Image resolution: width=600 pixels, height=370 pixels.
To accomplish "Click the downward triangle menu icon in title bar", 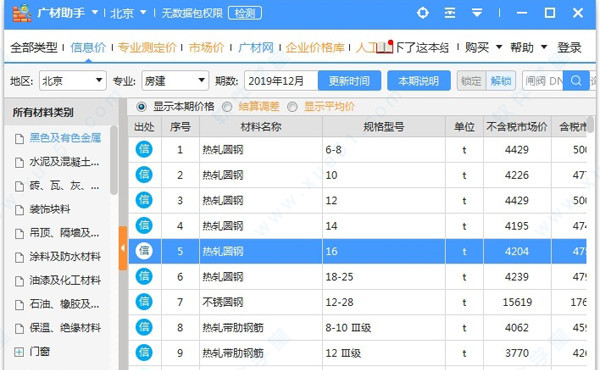I will pos(477,13).
